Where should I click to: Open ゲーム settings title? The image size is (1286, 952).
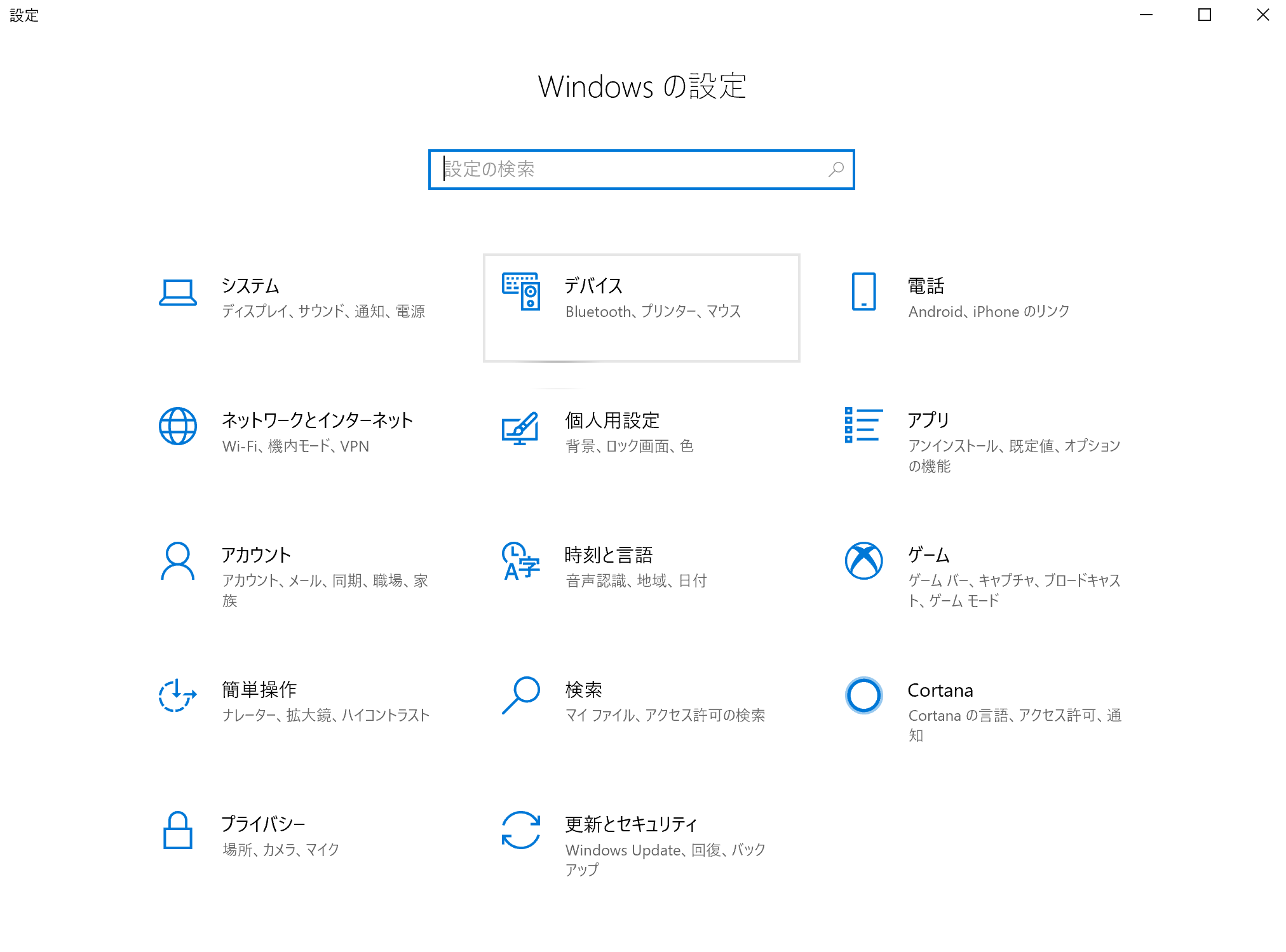(x=928, y=555)
